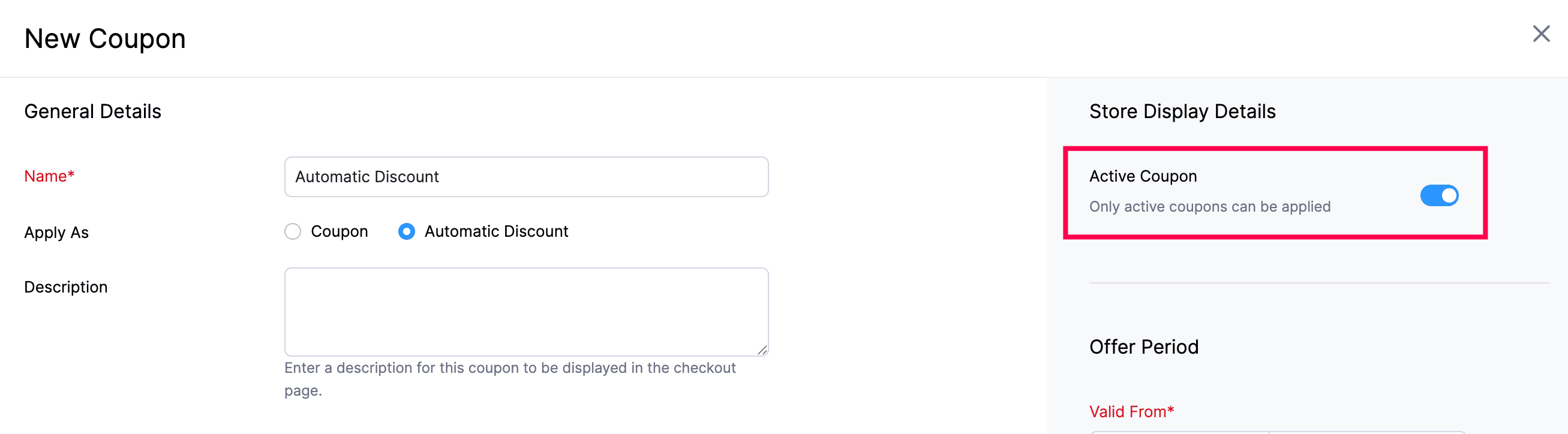
Task: Toggle the Active Coupon switch
Action: [1439, 195]
